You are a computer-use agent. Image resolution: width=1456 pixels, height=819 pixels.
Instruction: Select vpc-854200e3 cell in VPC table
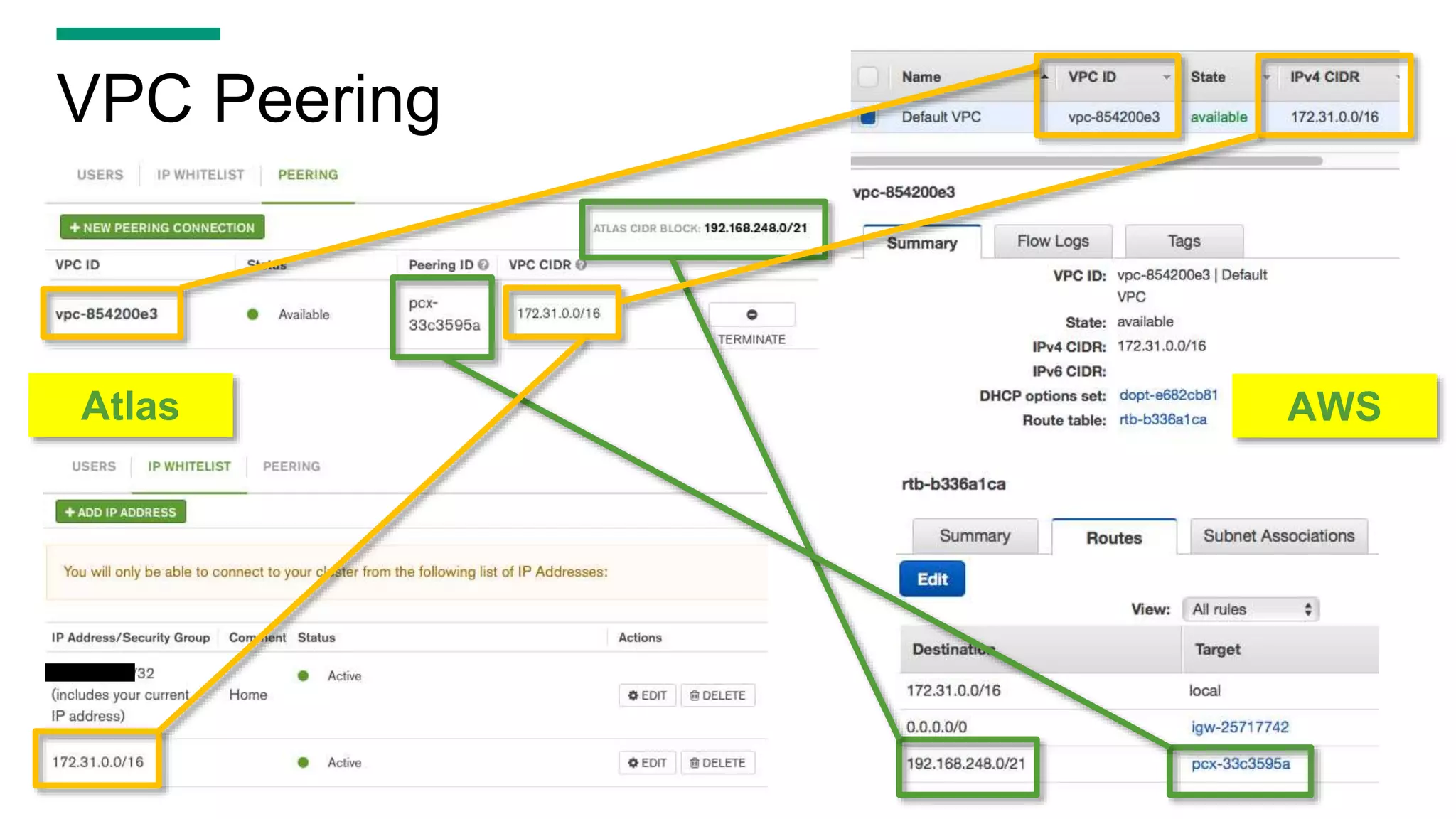(x=1113, y=117)
